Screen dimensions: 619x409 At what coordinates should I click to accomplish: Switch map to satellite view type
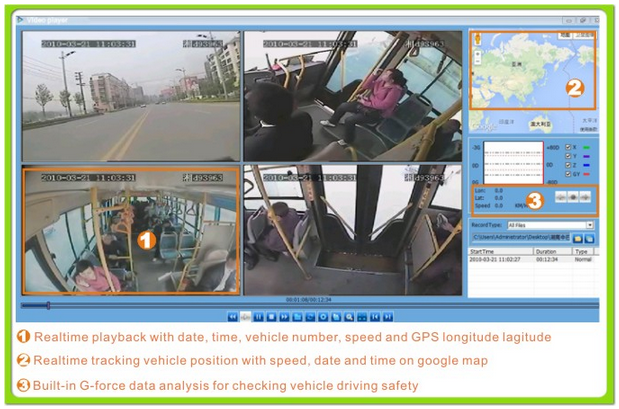pyautogui.click(x=583, y=36)
